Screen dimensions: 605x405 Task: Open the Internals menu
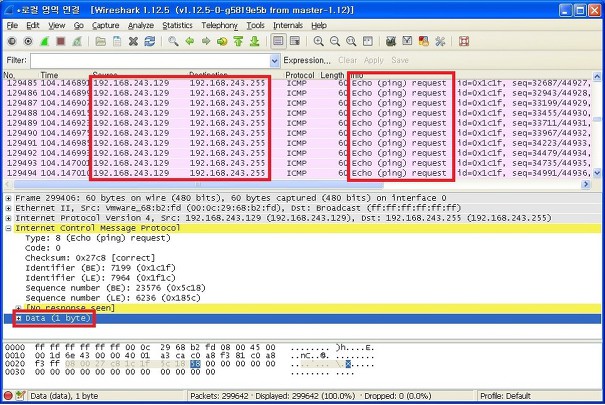[x=288, y=25]
